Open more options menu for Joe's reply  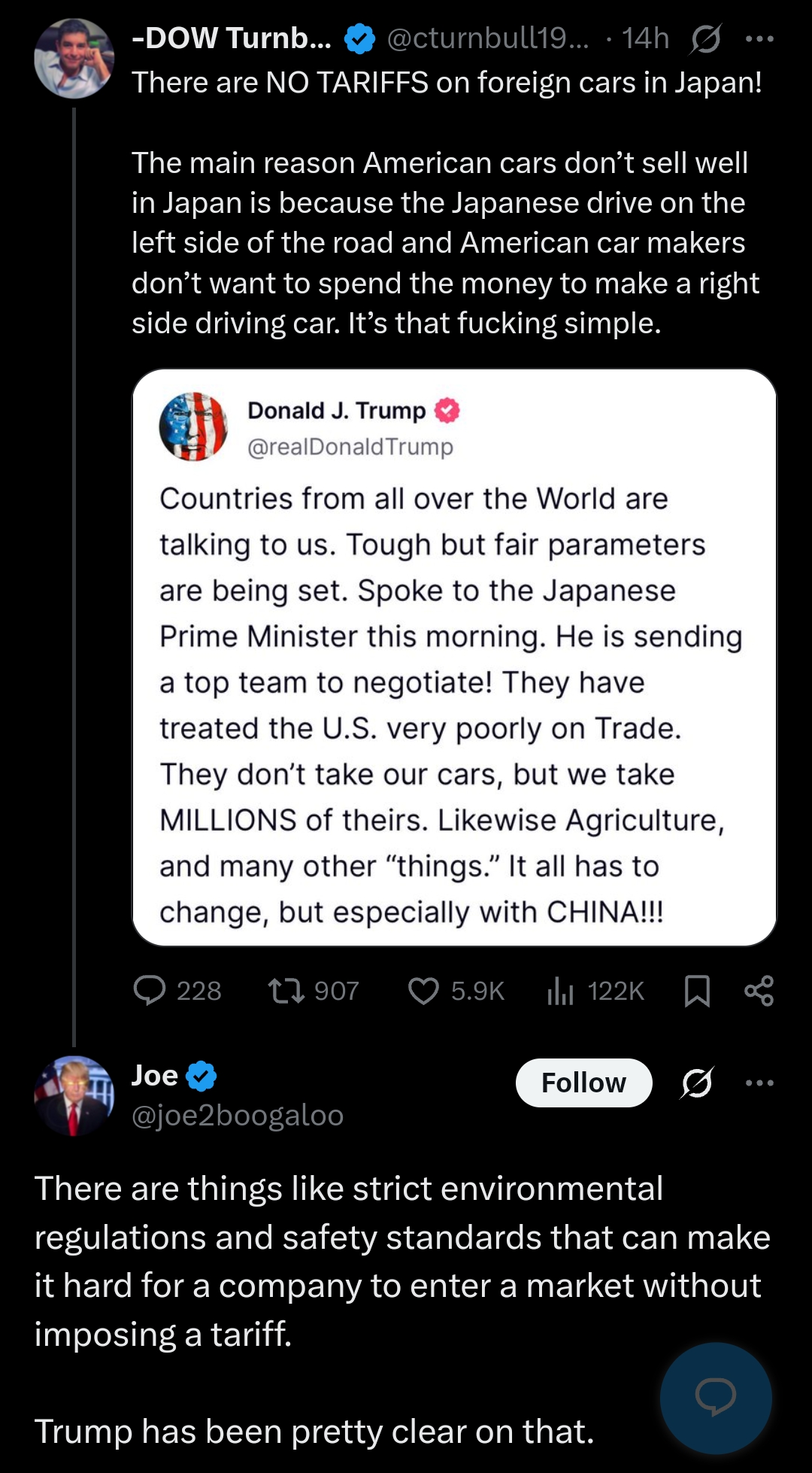759,1083
